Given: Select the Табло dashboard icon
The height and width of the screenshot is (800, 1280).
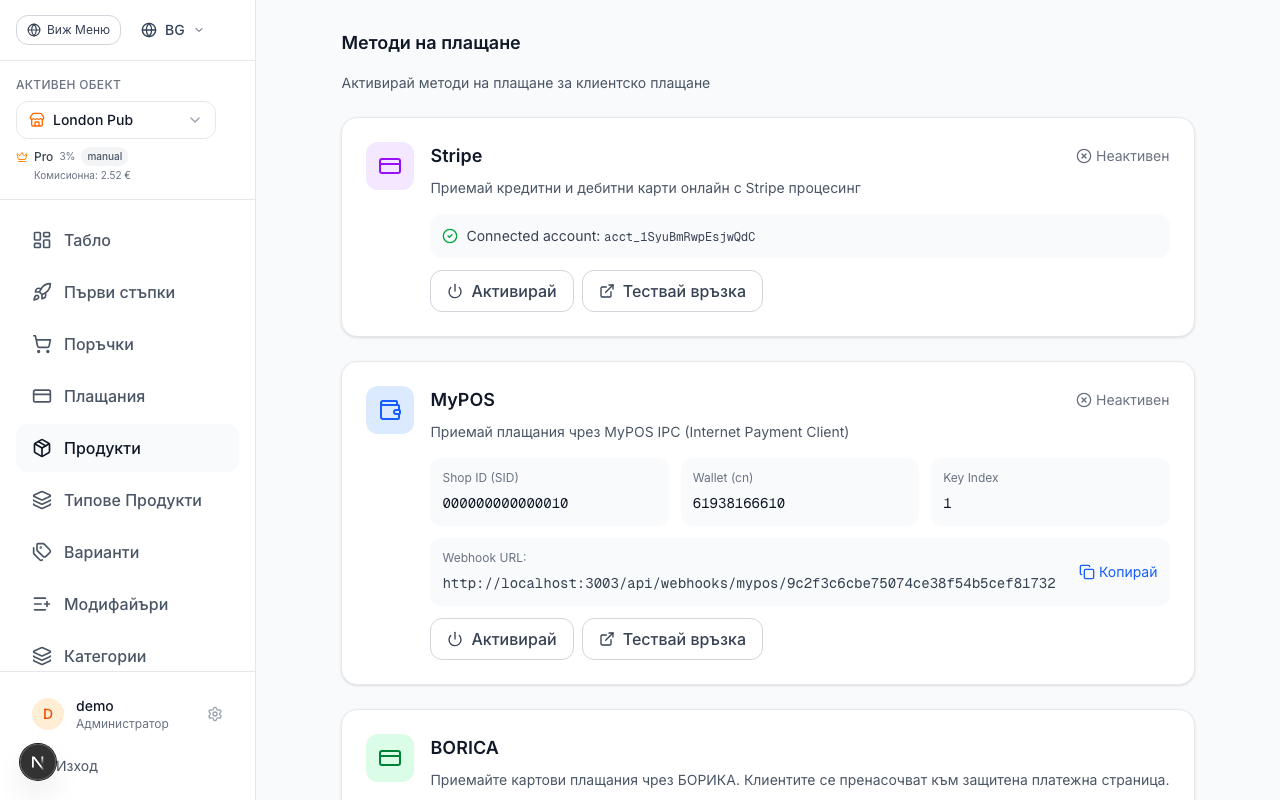Looking at the screenshot, I should coord(41,240).
